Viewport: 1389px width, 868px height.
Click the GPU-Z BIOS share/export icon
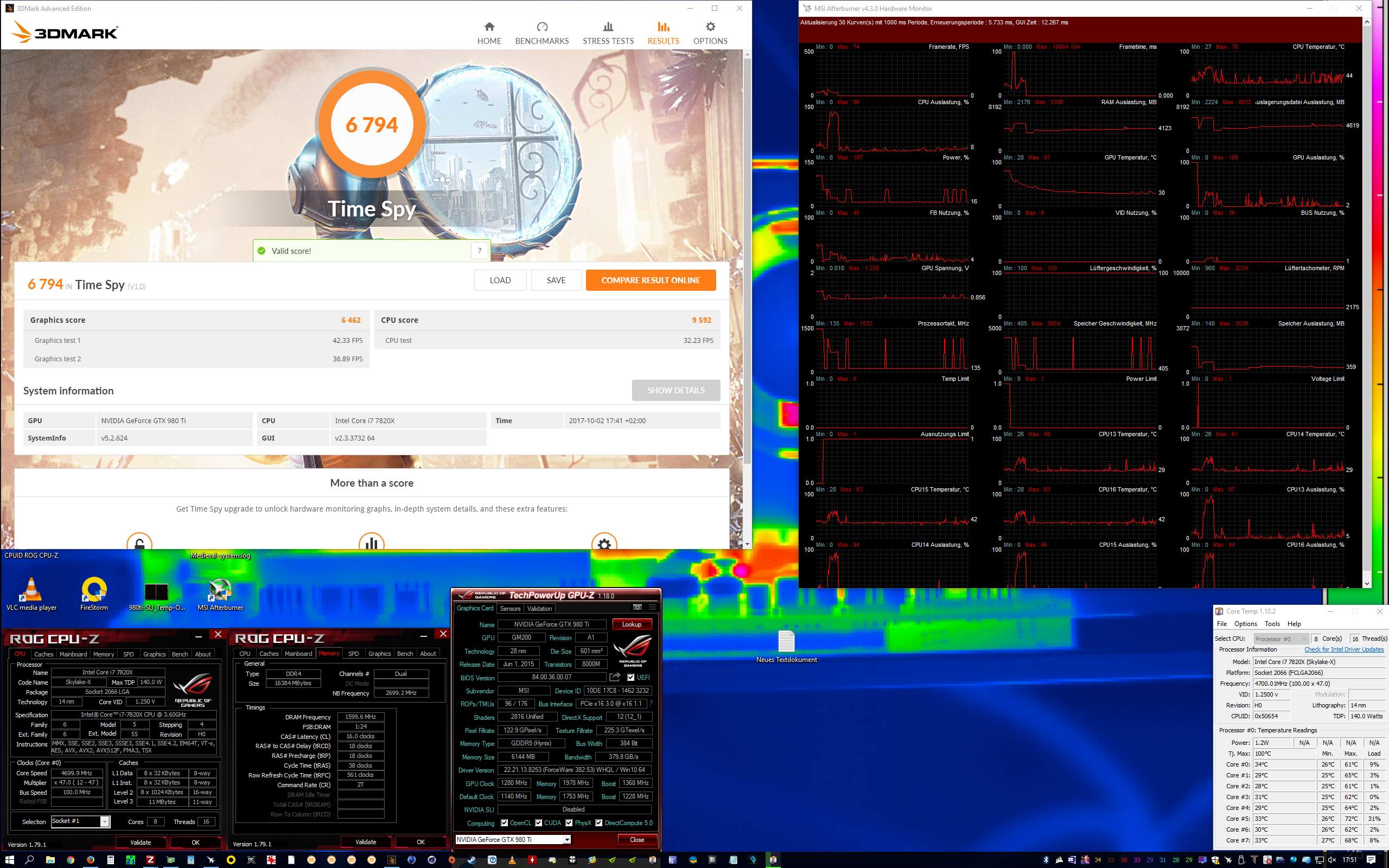(x=615, y=677)
